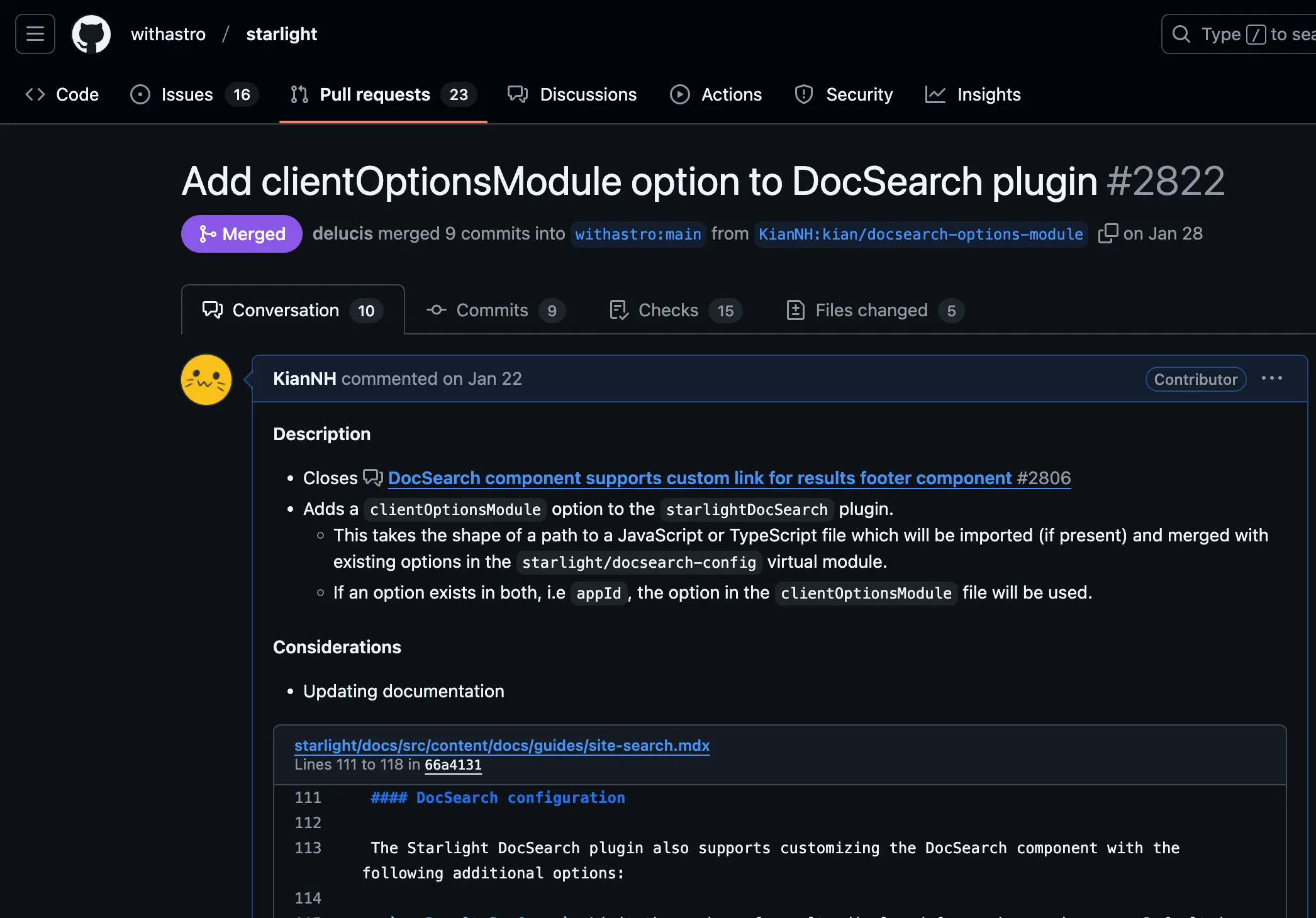Click the Pull requests branch icon

[x=299, y=94]
